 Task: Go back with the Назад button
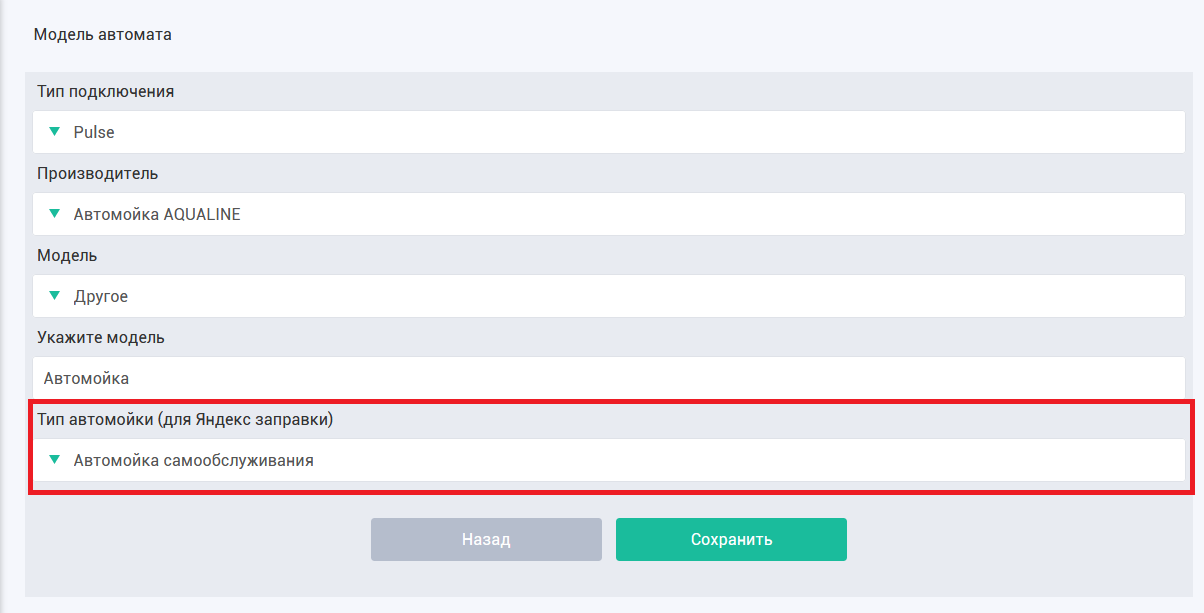tap(486, 539)
